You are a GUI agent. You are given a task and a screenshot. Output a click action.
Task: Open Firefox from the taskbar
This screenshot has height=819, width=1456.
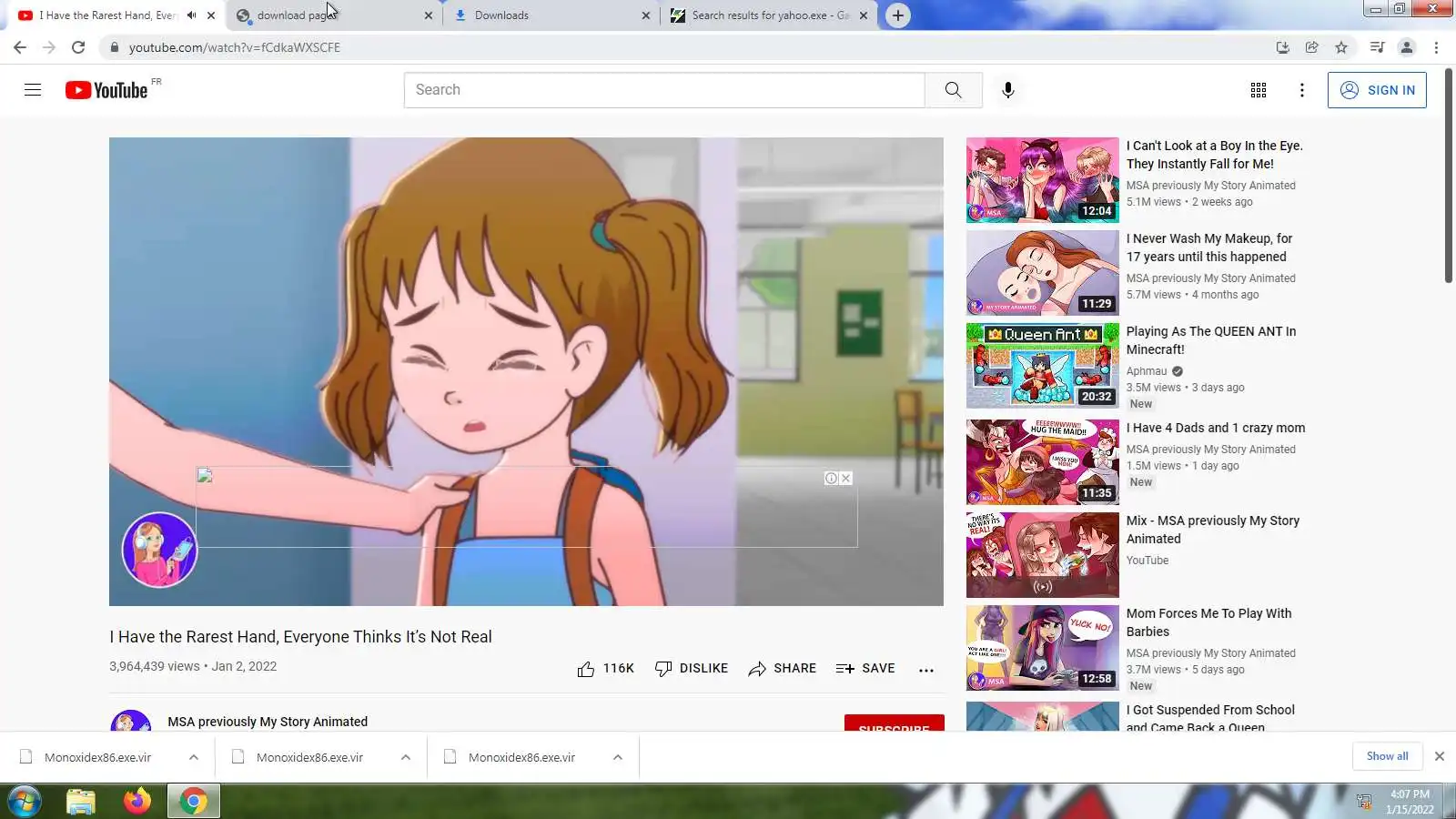tap(137, 802)
